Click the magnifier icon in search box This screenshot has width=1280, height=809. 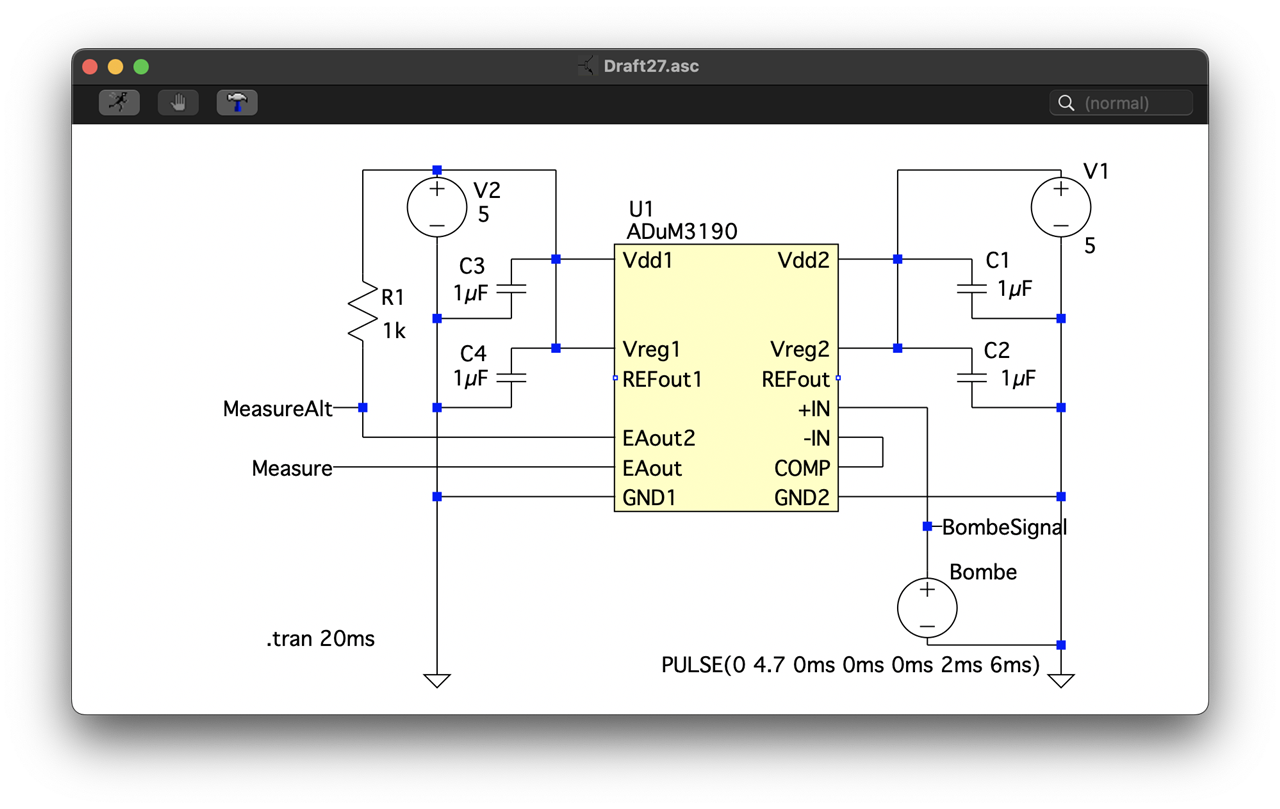click(1066, 103)
